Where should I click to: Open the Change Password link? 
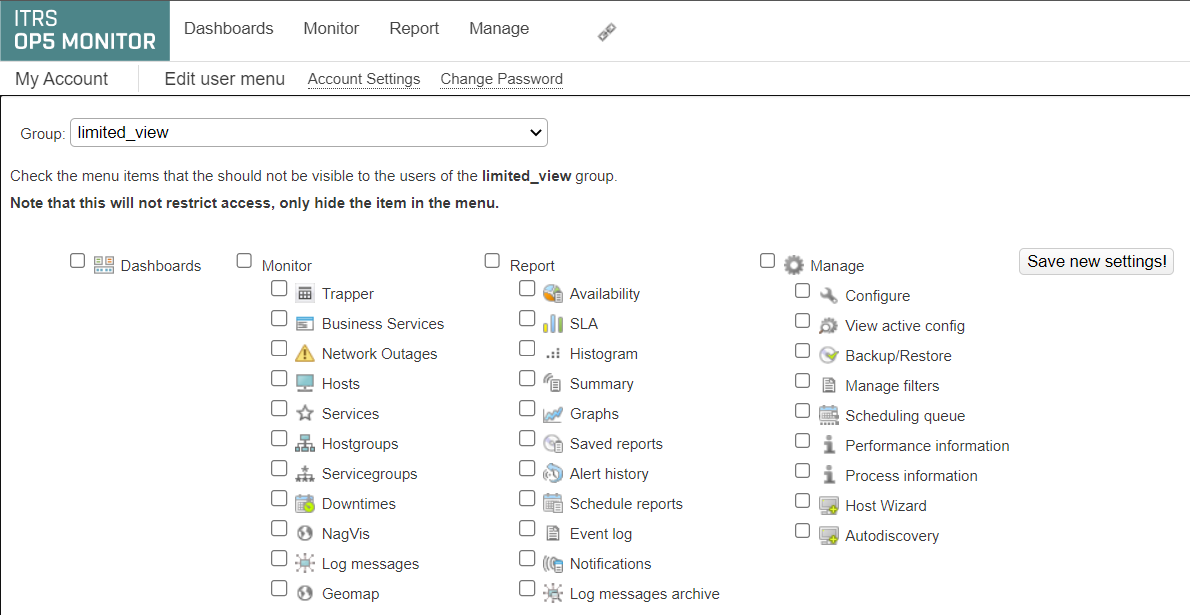[x=502, y=79]
